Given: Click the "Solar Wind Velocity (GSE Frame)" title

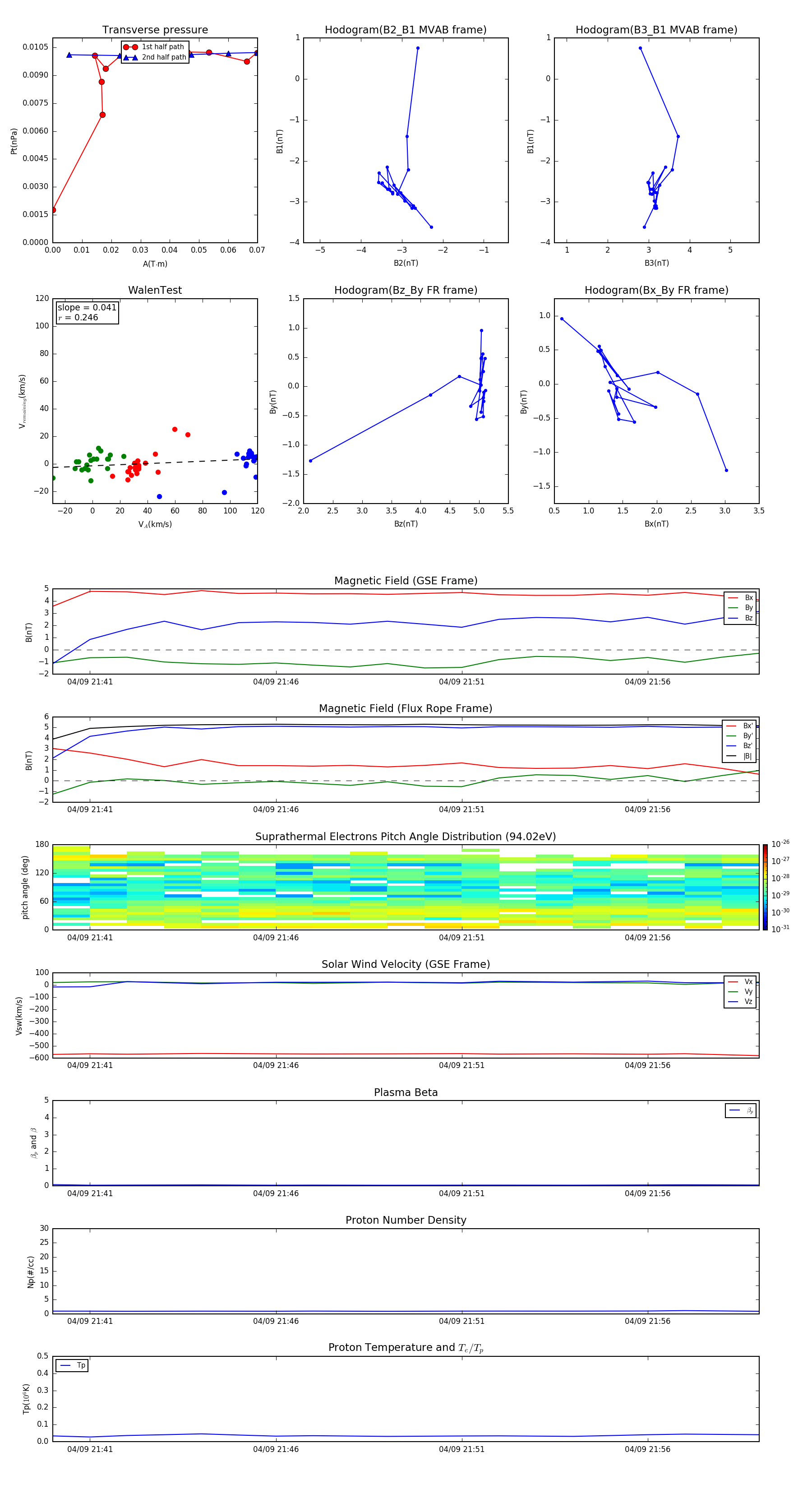Looking at the screenshot, I should [x=406, y=965].
